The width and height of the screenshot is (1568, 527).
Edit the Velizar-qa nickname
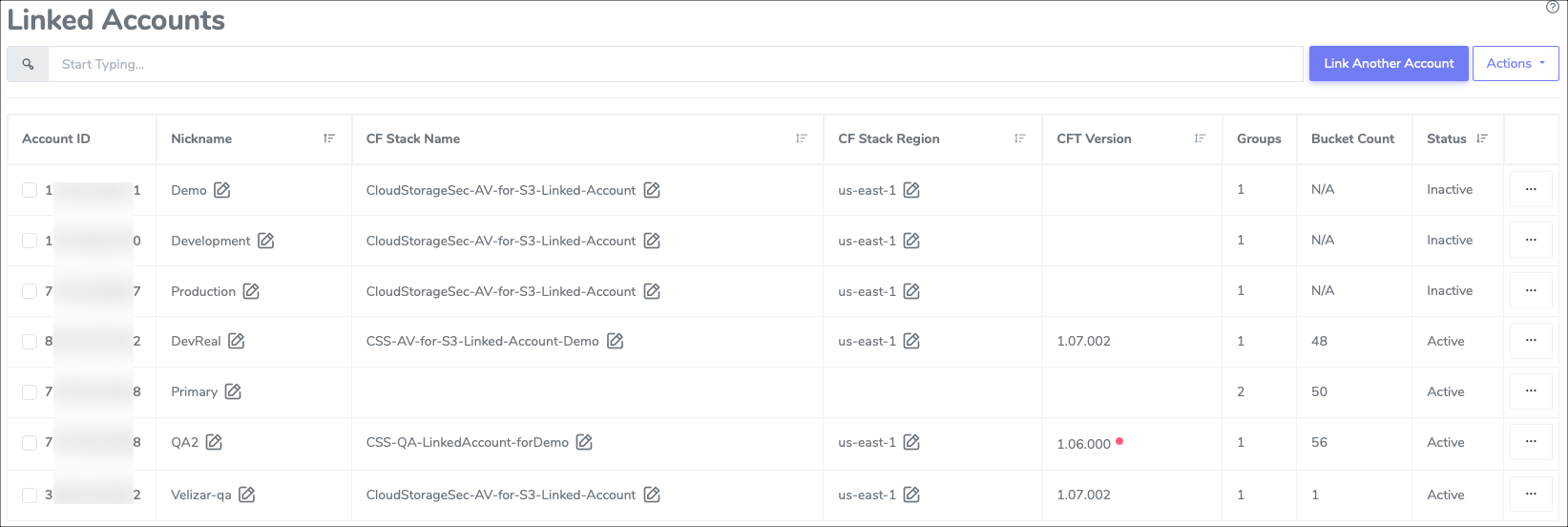pos(247,495)
